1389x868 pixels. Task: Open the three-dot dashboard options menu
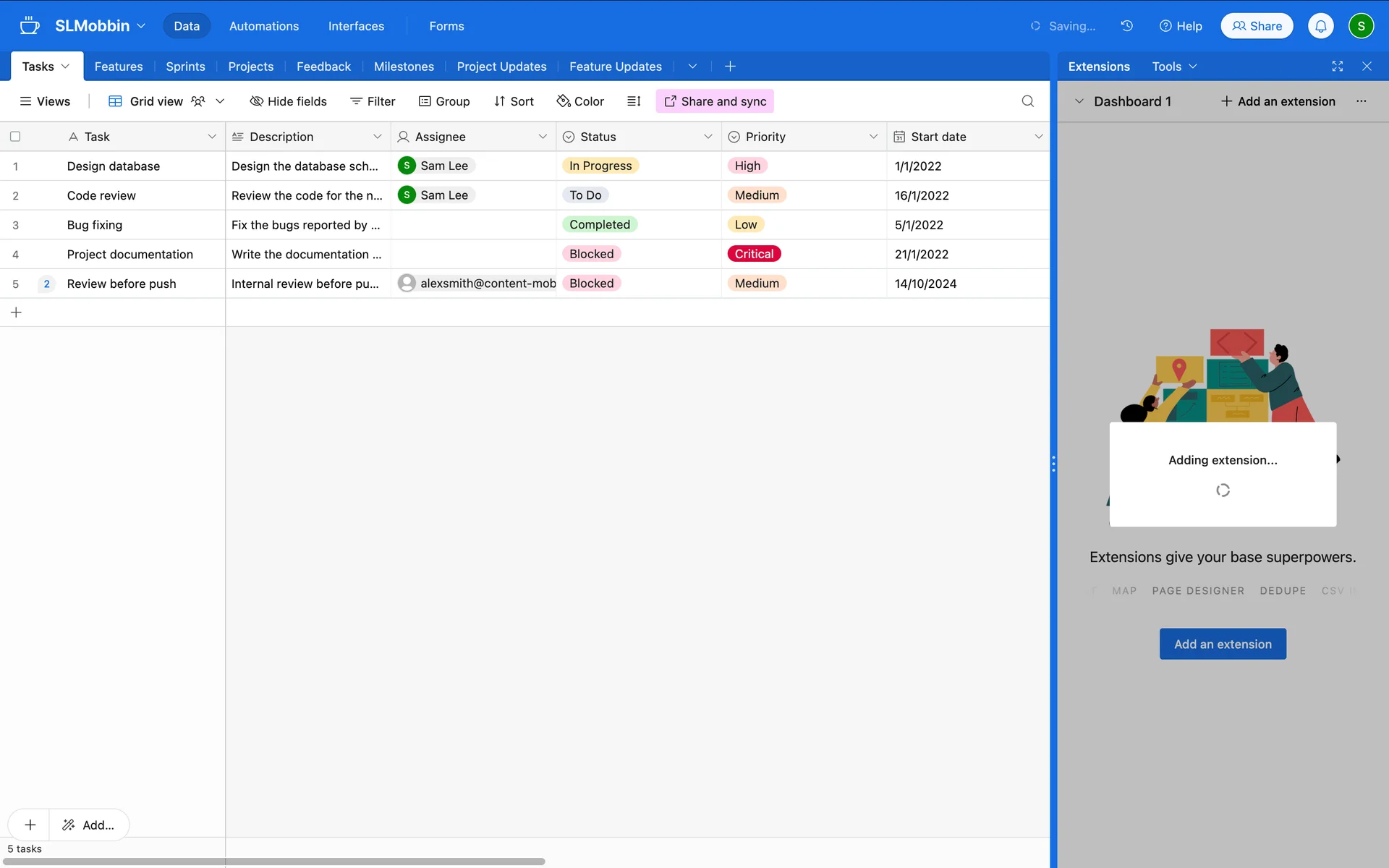1362,101
